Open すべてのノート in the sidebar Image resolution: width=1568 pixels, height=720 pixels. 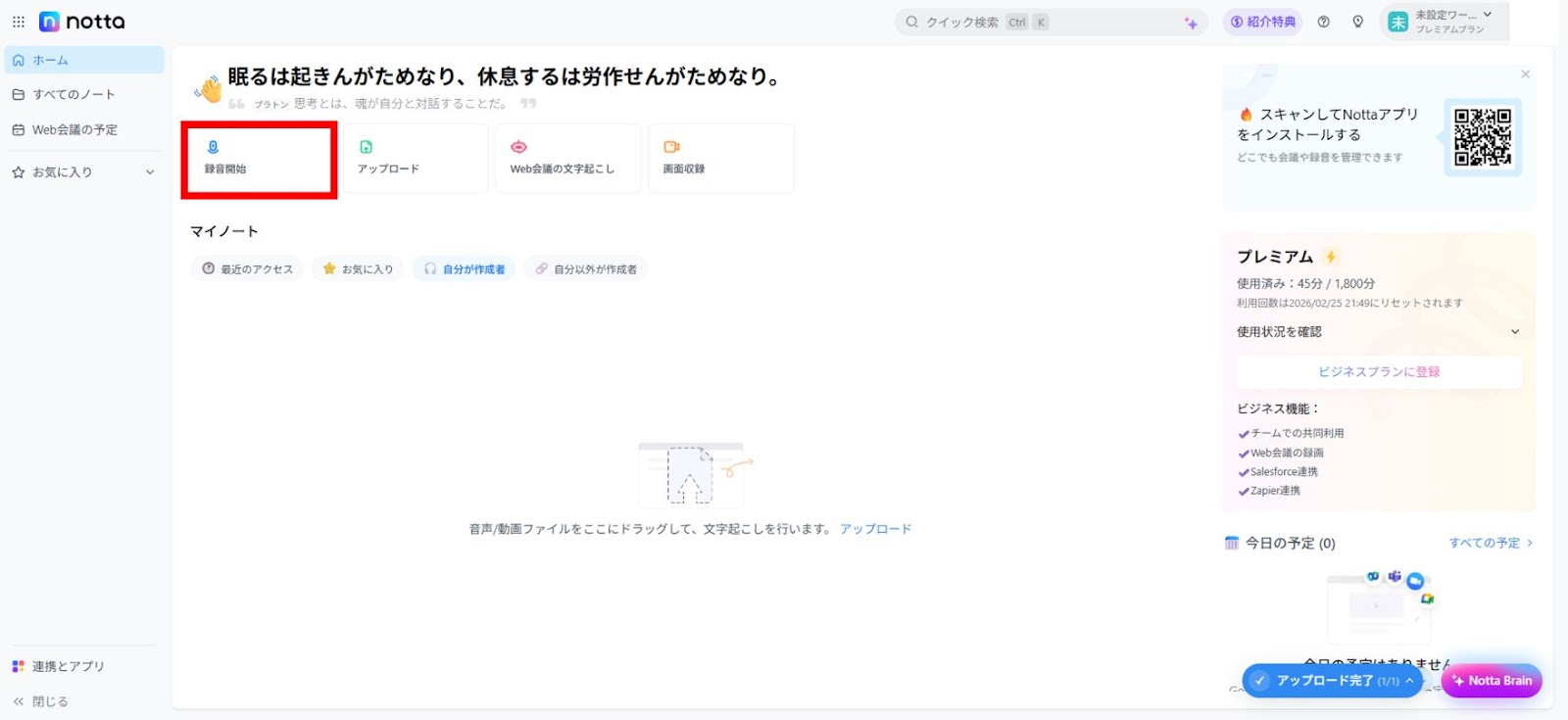[x=84, y=94]
